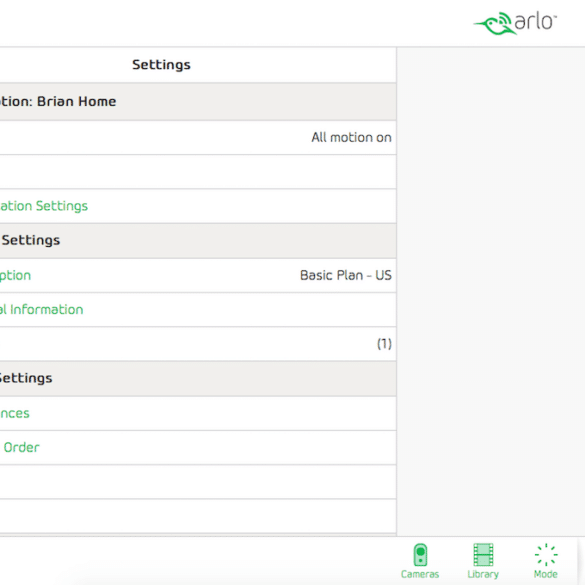Viewport: 585px width, 585px height.
Task: Click the Arlo hummingbird logo
Action: [x=515, y=23]
